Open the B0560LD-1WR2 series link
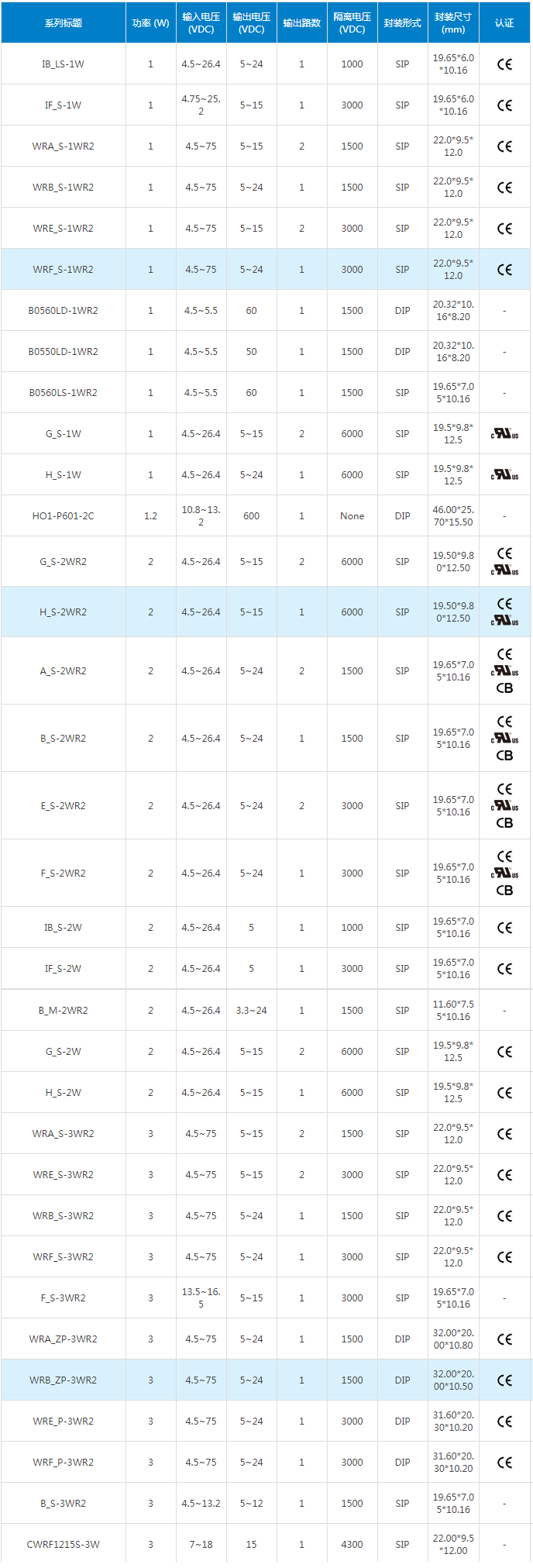533x1568 pixels. click(x=64, y=311)
